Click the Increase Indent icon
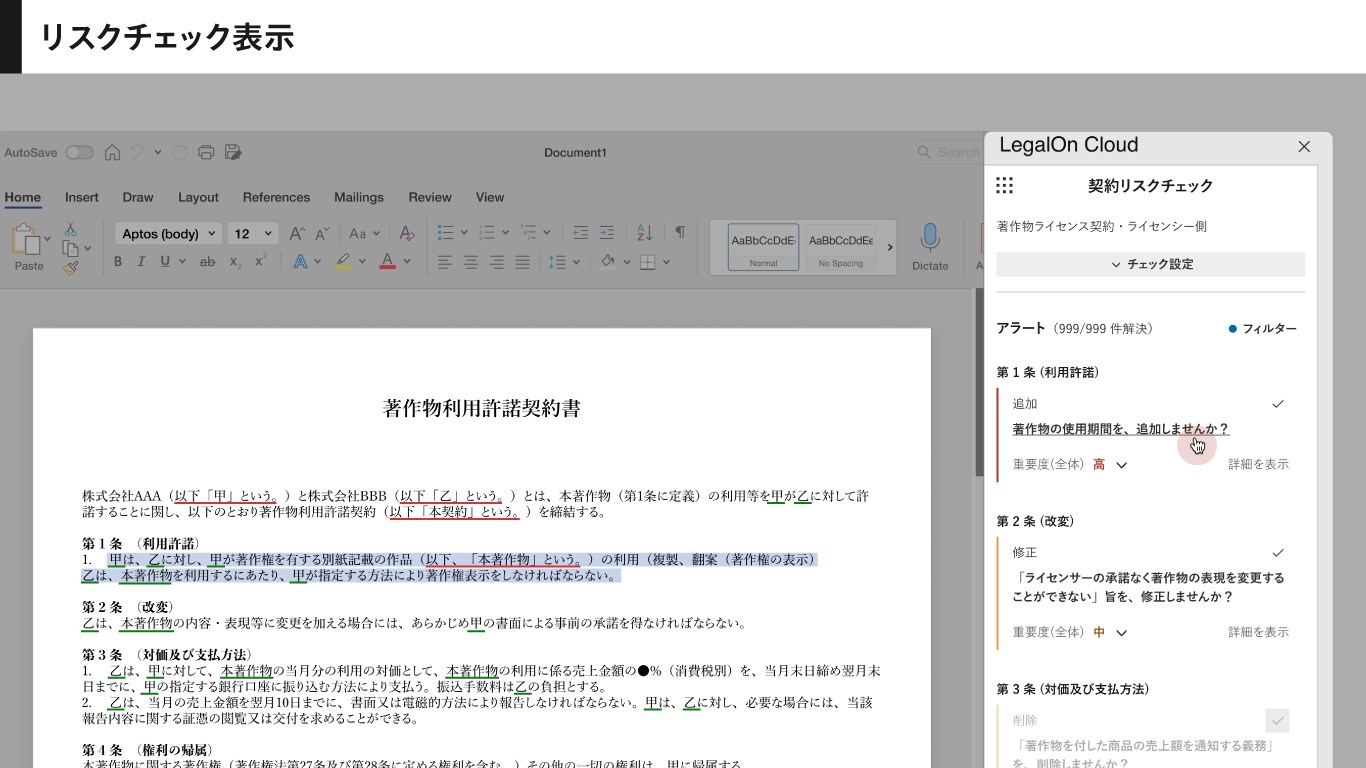This screenshot has height=768, width=1366. [x=607, y=233]
